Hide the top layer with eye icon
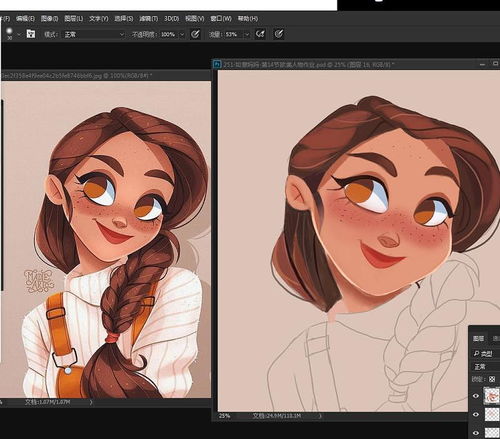Image resolution: width=500 pixels, height=439 pixels. [476, 396]
